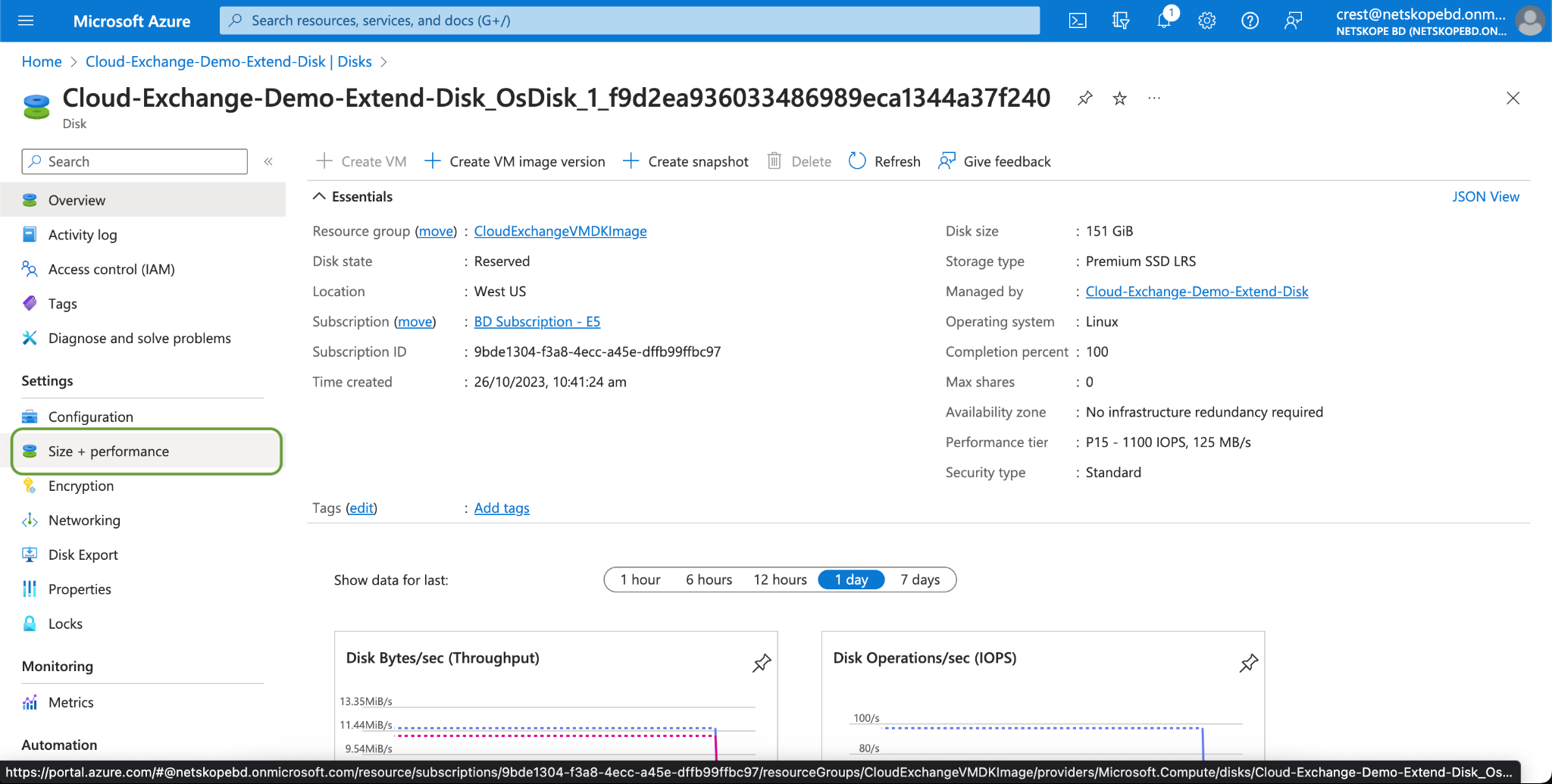Open the Help question mark icon
This screenshot has width=1552, height=784.
pos(1250,20)
